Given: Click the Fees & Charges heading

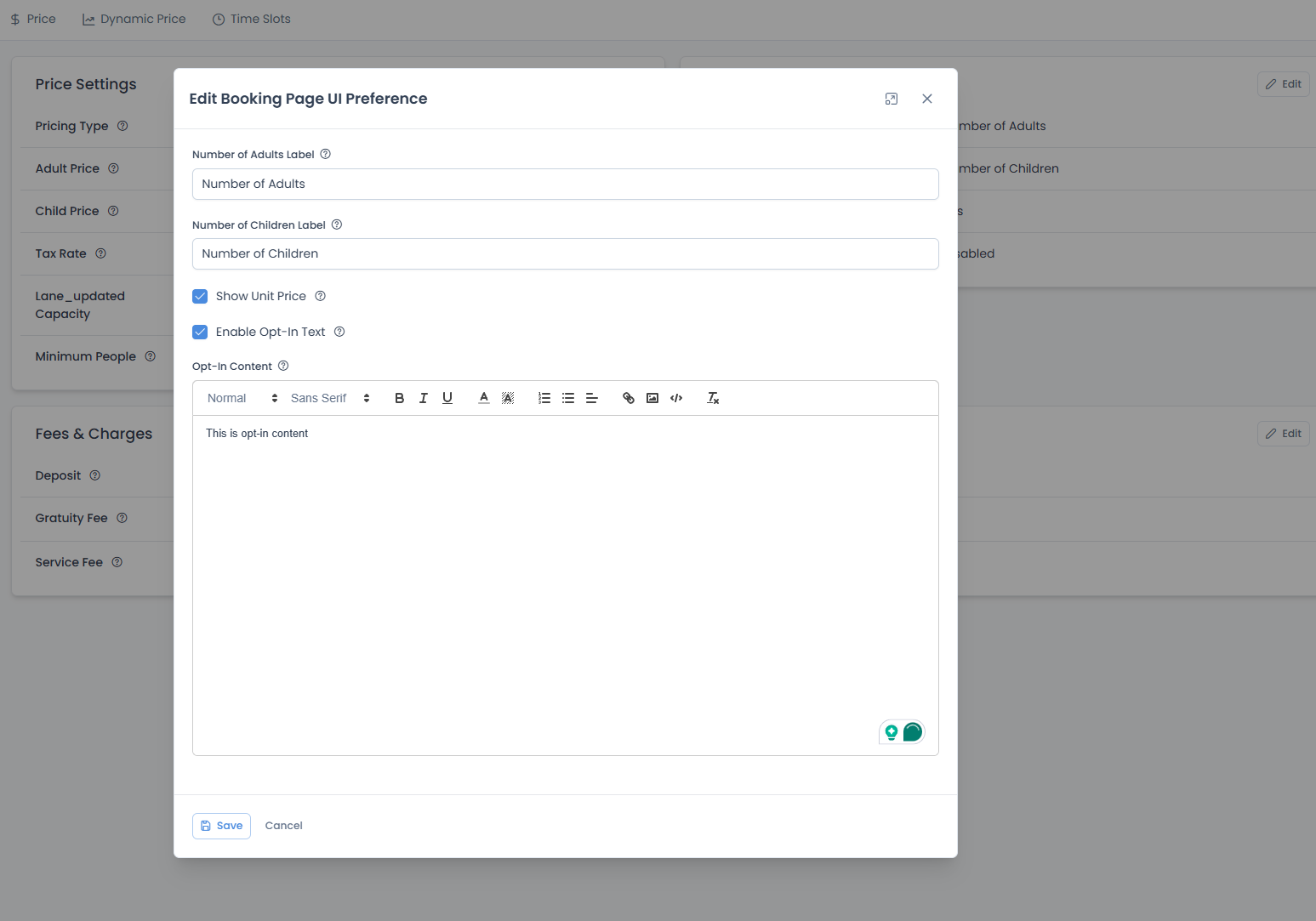Looking at the screenshot, I should click(94, 434).
